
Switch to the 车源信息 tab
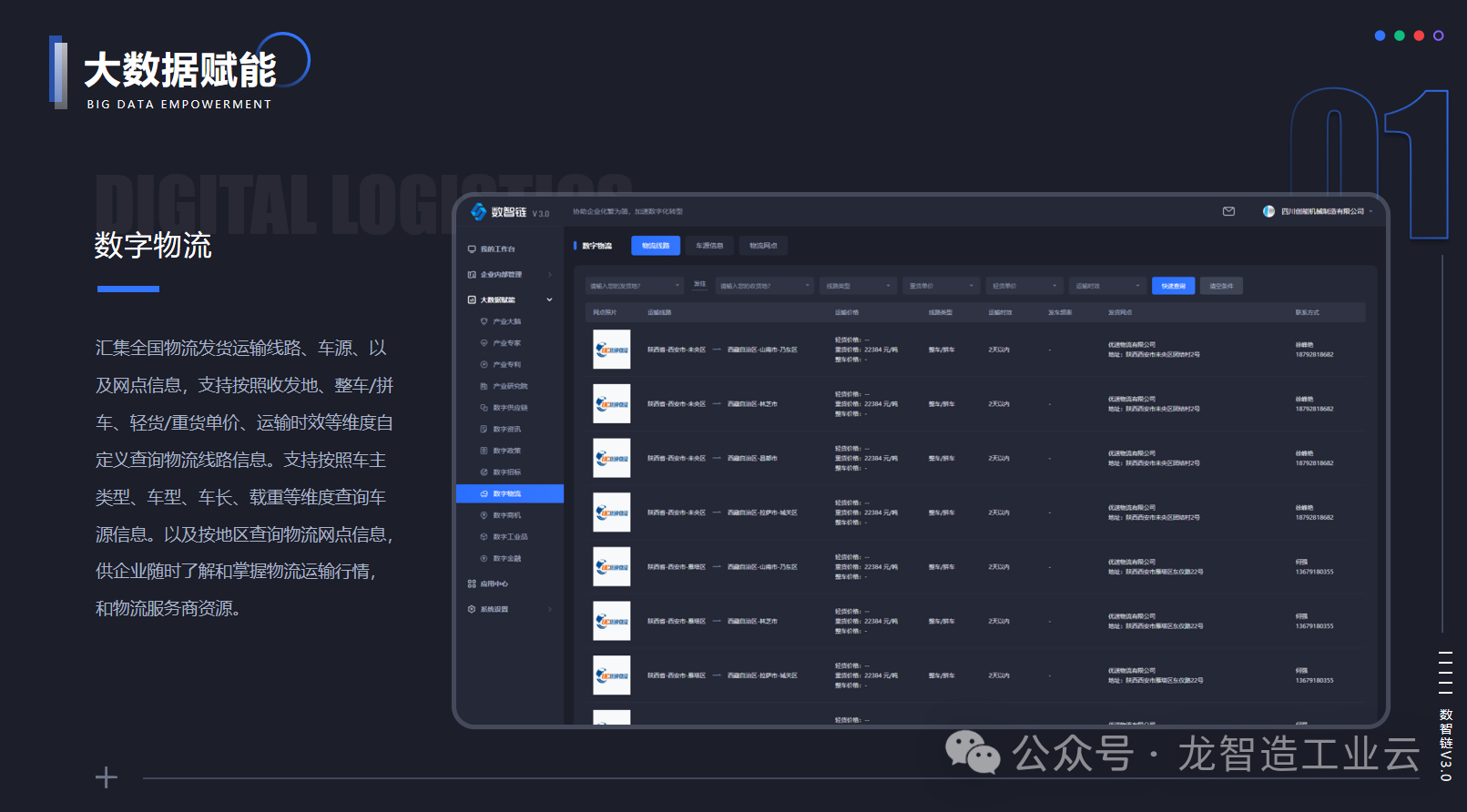tap(709, 246)
